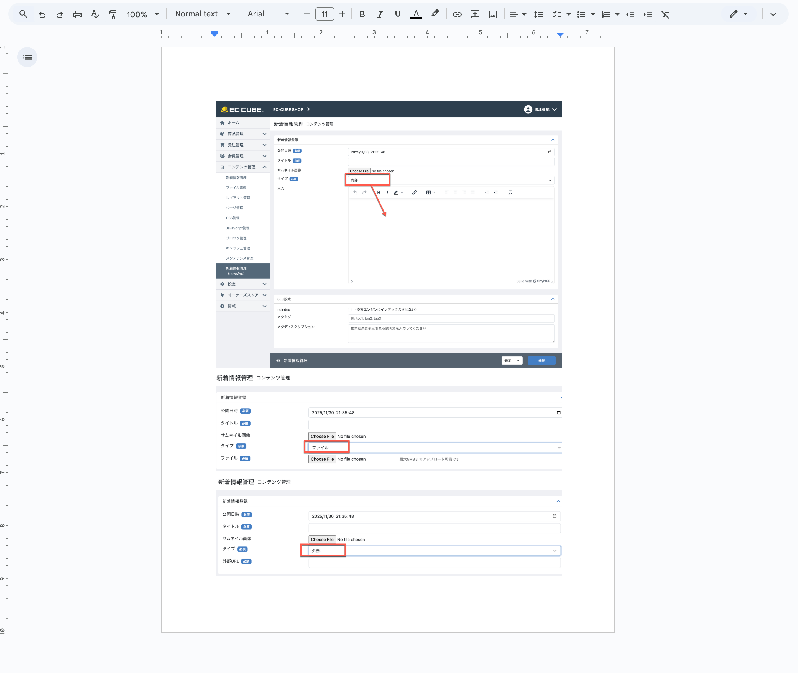Image resolution: width=798 pixels, height=673 pixels.
Task: Undo the last action
Action: (x=42, y=14)
